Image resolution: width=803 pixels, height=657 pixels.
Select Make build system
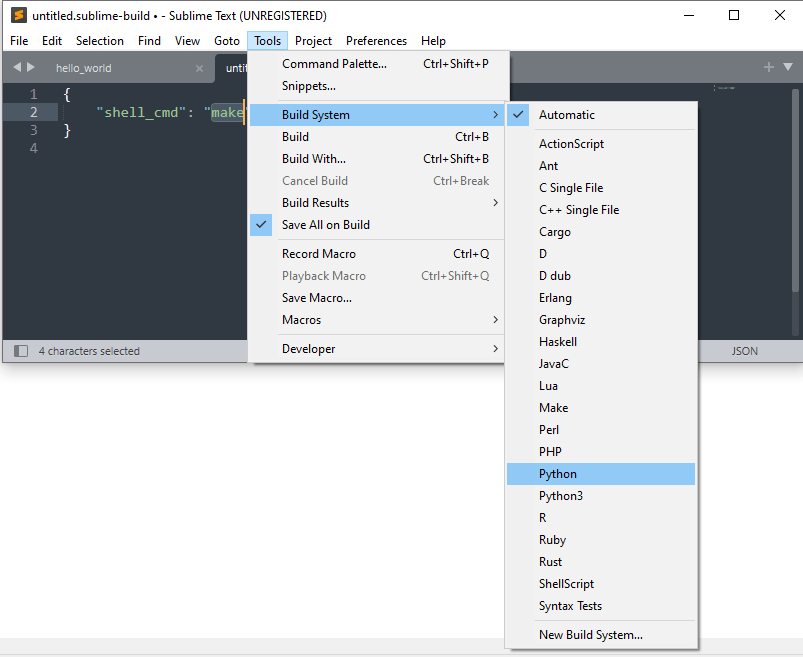click(x=601, y=408)
